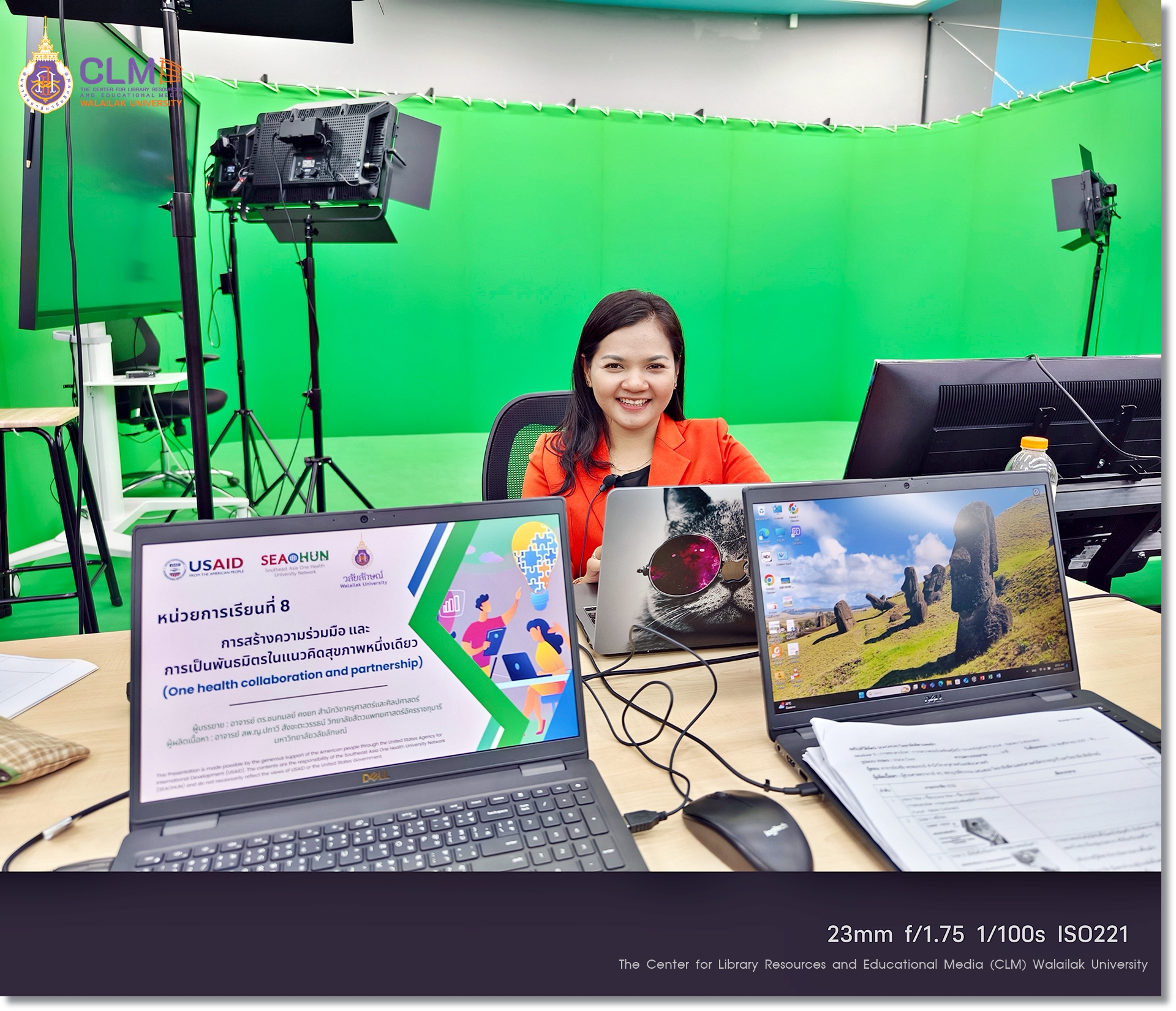Viewport: 1176px width, 1011px height.
Task: Open the NDI desktop shortcut
Action: (766, 557)
